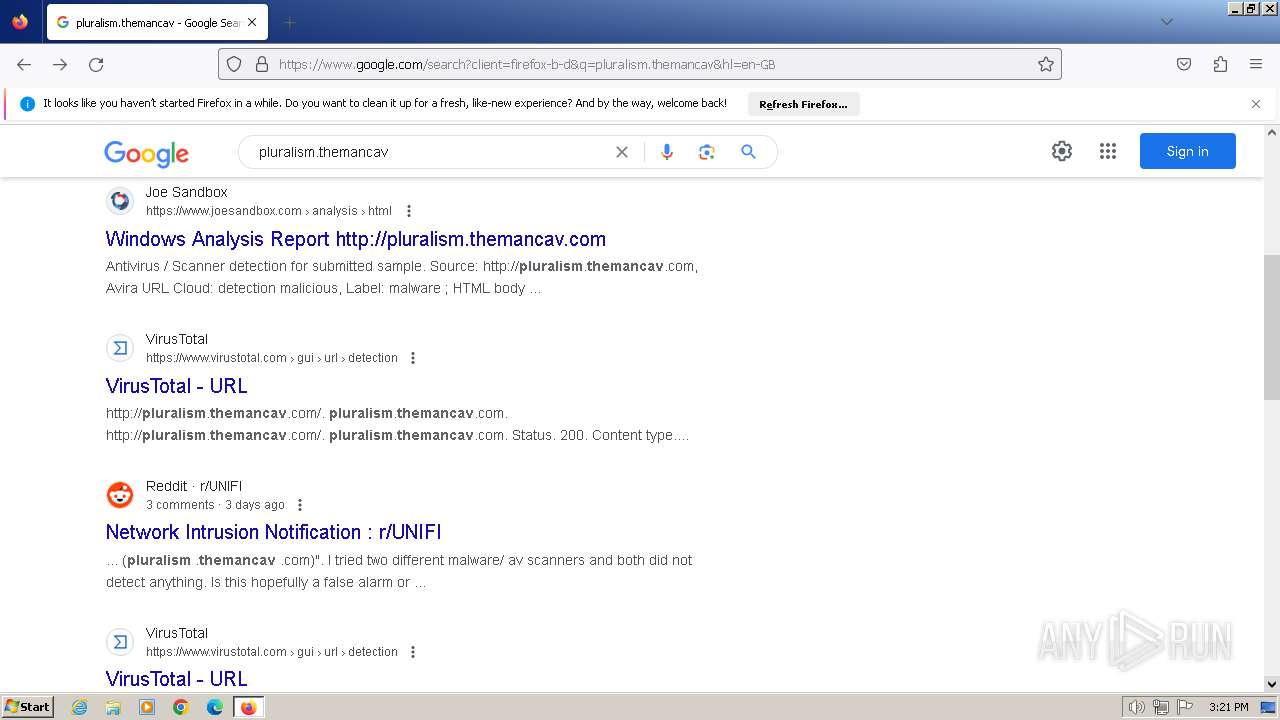The width and height of the screenshot is (1280, 720).
Task: Click the scrollbar down arrow
Action: 1272,684
